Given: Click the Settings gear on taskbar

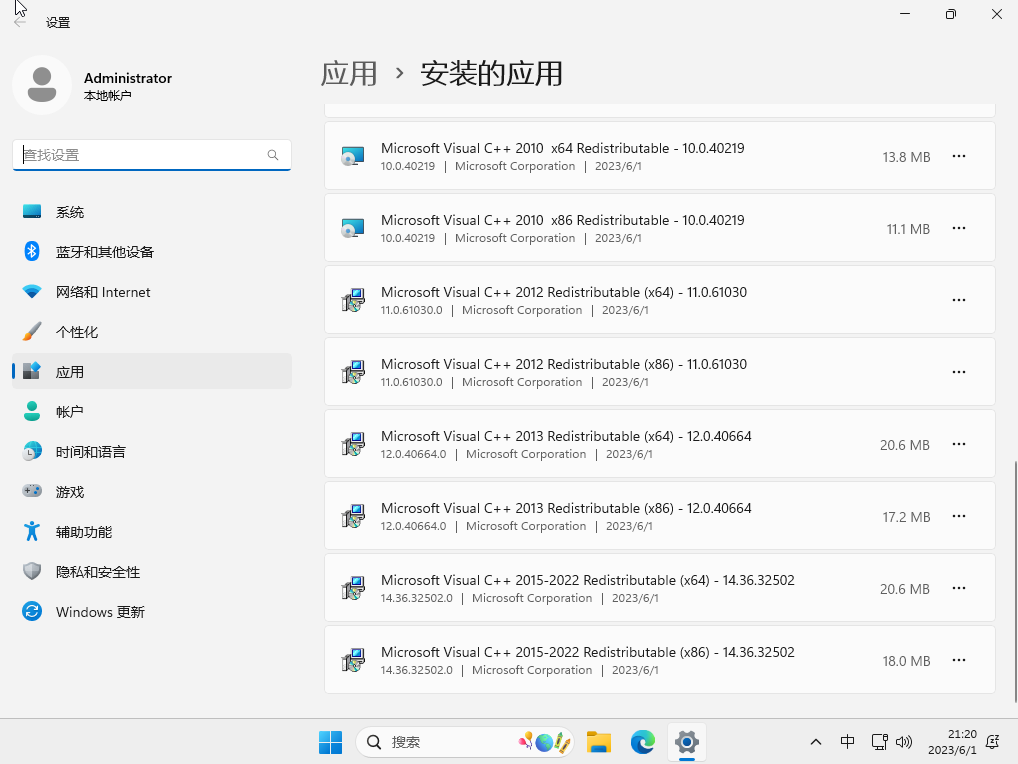Looking at the screenshot, I should [686, 742].
